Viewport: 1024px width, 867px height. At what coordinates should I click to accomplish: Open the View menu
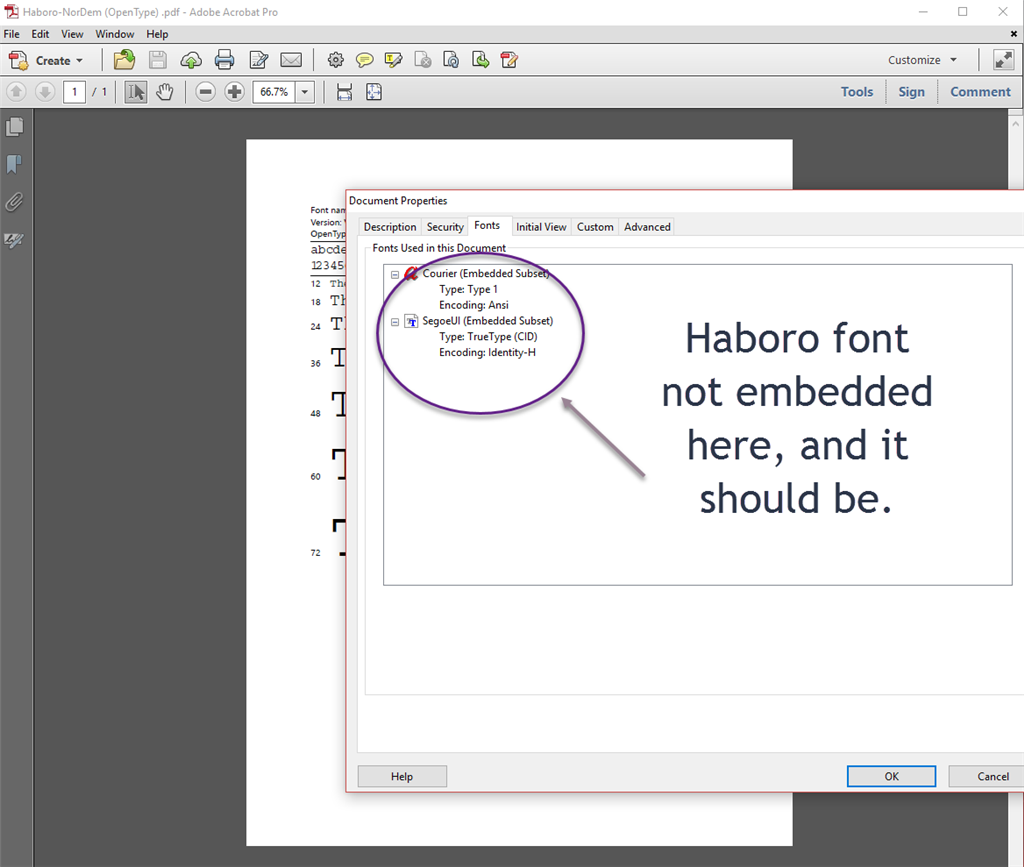click(x=72, y=34)
